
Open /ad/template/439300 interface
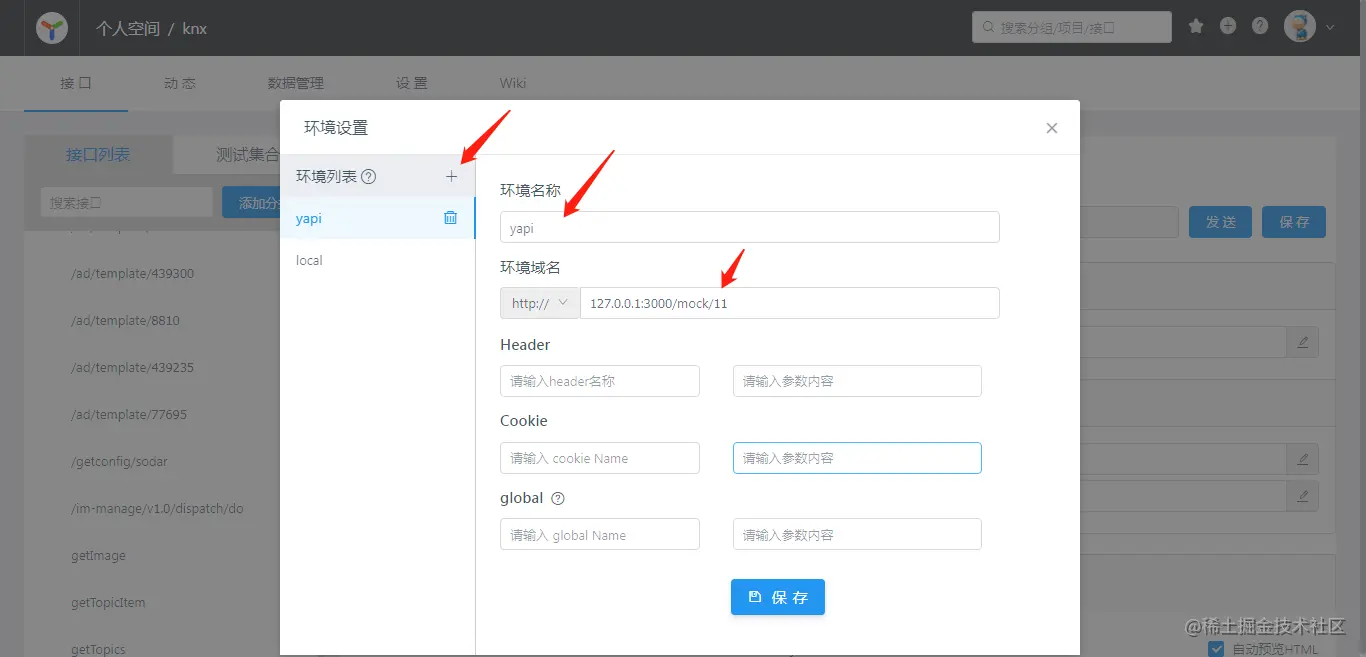(x=132, y=273)
